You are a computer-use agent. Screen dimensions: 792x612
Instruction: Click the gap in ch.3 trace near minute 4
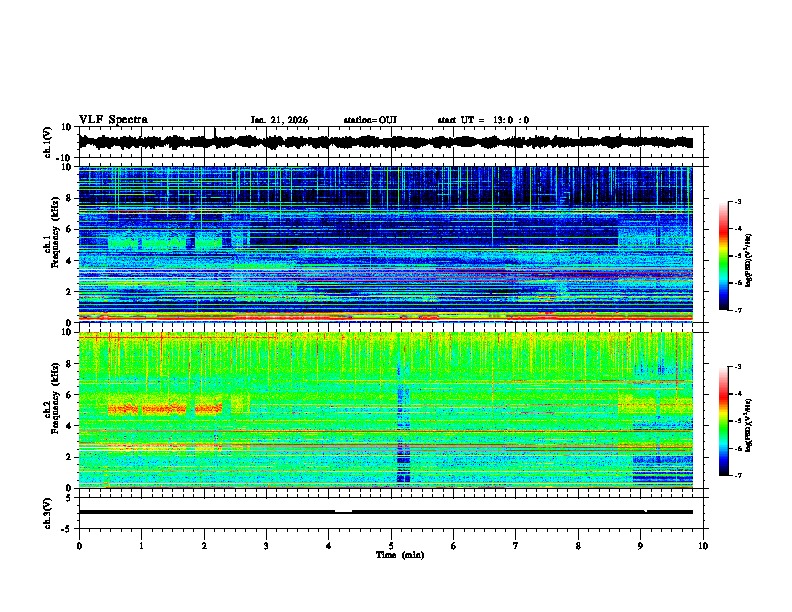343,512
